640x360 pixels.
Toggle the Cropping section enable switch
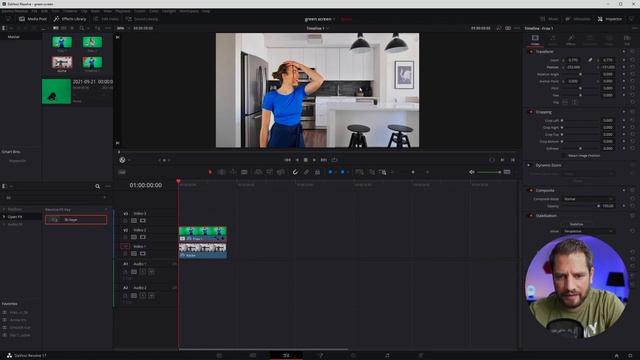pos(531,112)
